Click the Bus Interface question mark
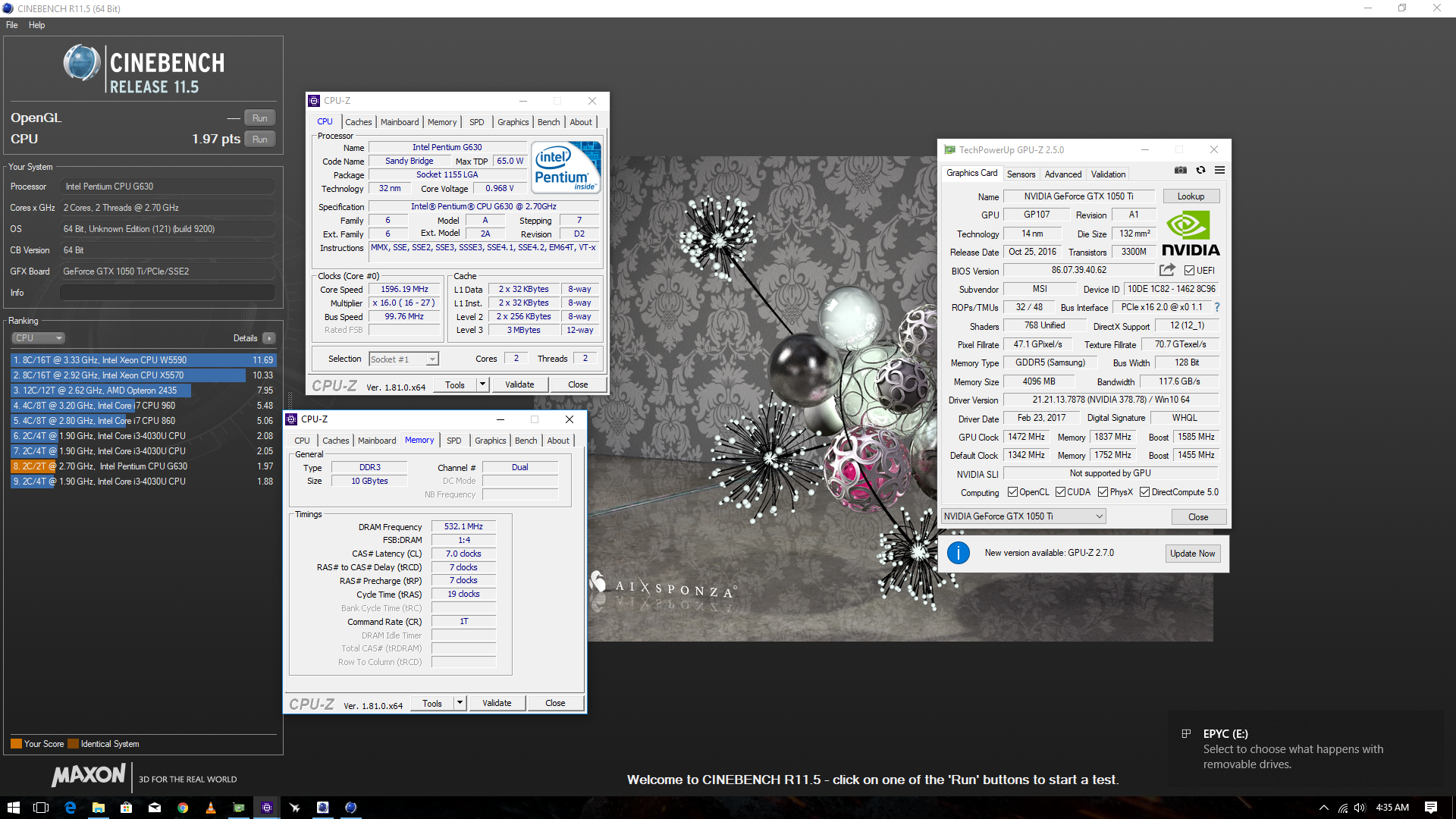 (1217, 307)
